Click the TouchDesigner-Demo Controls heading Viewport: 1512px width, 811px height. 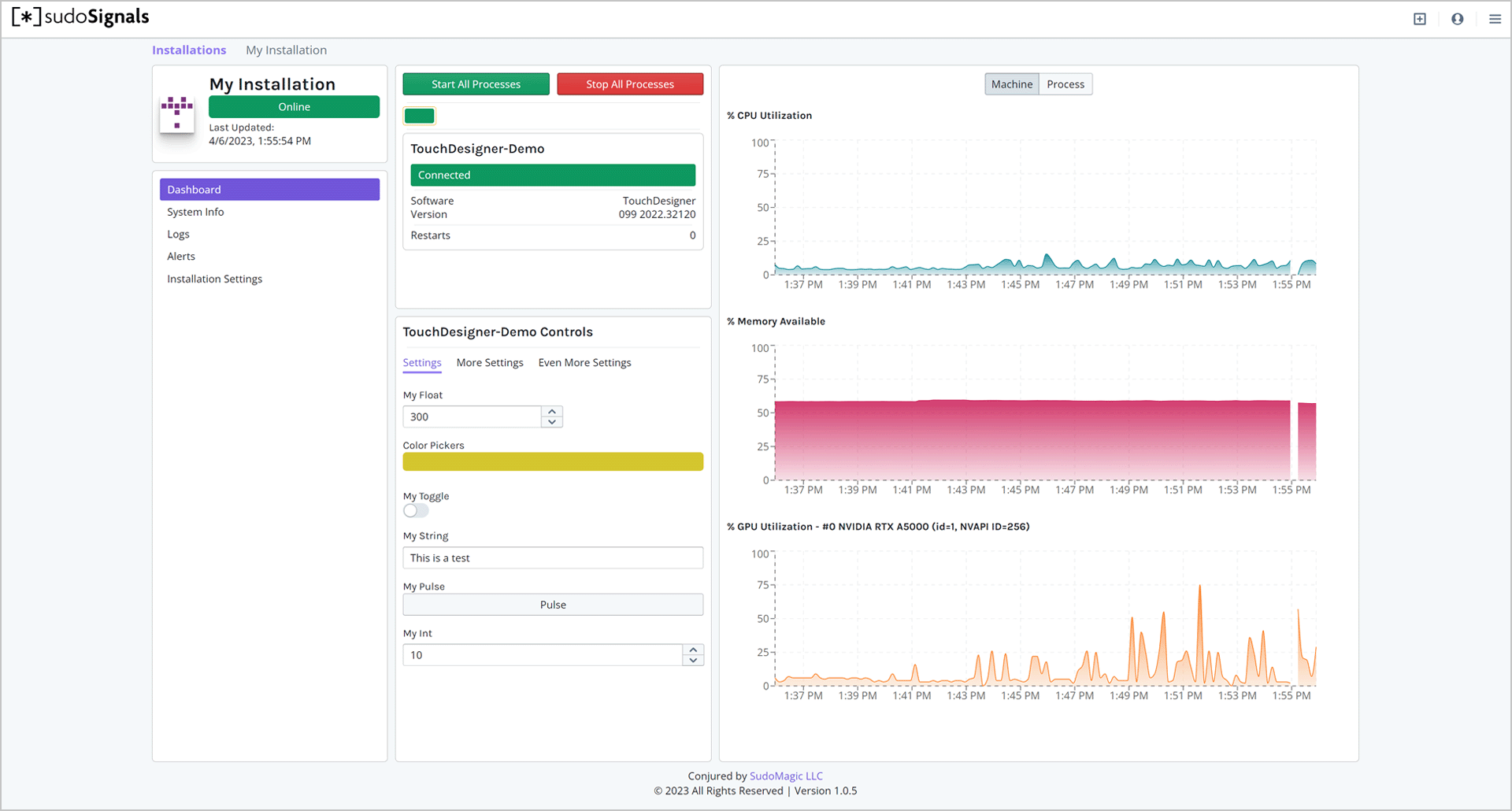point(498,332)
